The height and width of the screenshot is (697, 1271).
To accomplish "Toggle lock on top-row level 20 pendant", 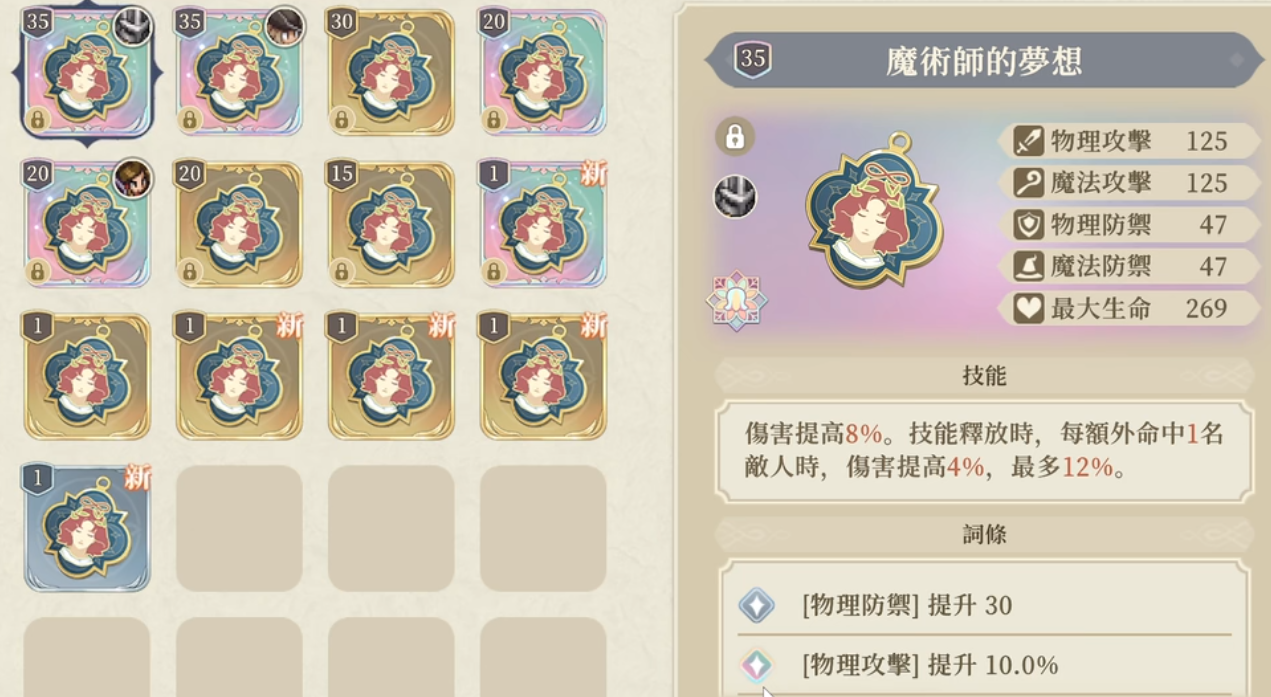I will pyautogui.click(x=494, y=120).
